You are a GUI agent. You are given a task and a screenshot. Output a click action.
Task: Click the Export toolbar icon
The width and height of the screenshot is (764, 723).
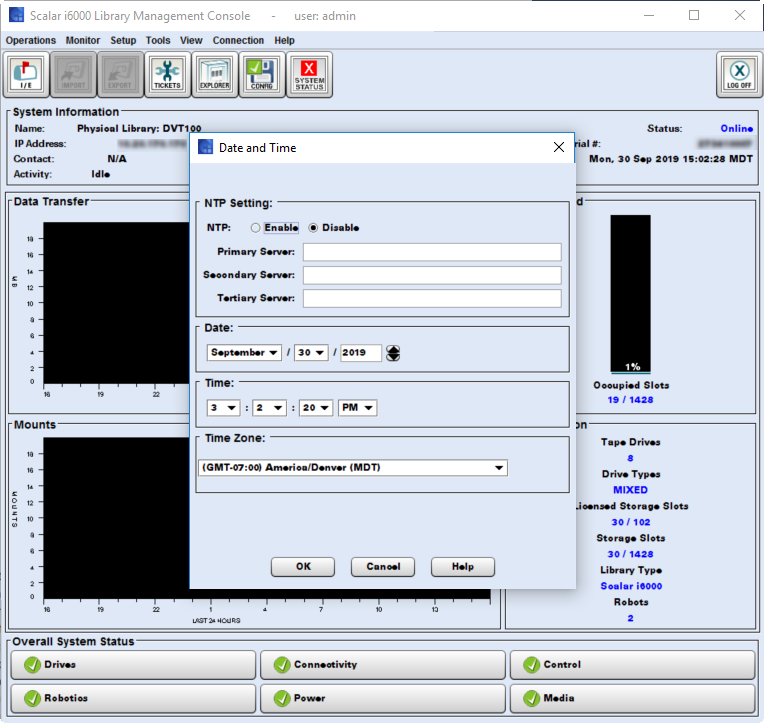[x=120, y=75]
